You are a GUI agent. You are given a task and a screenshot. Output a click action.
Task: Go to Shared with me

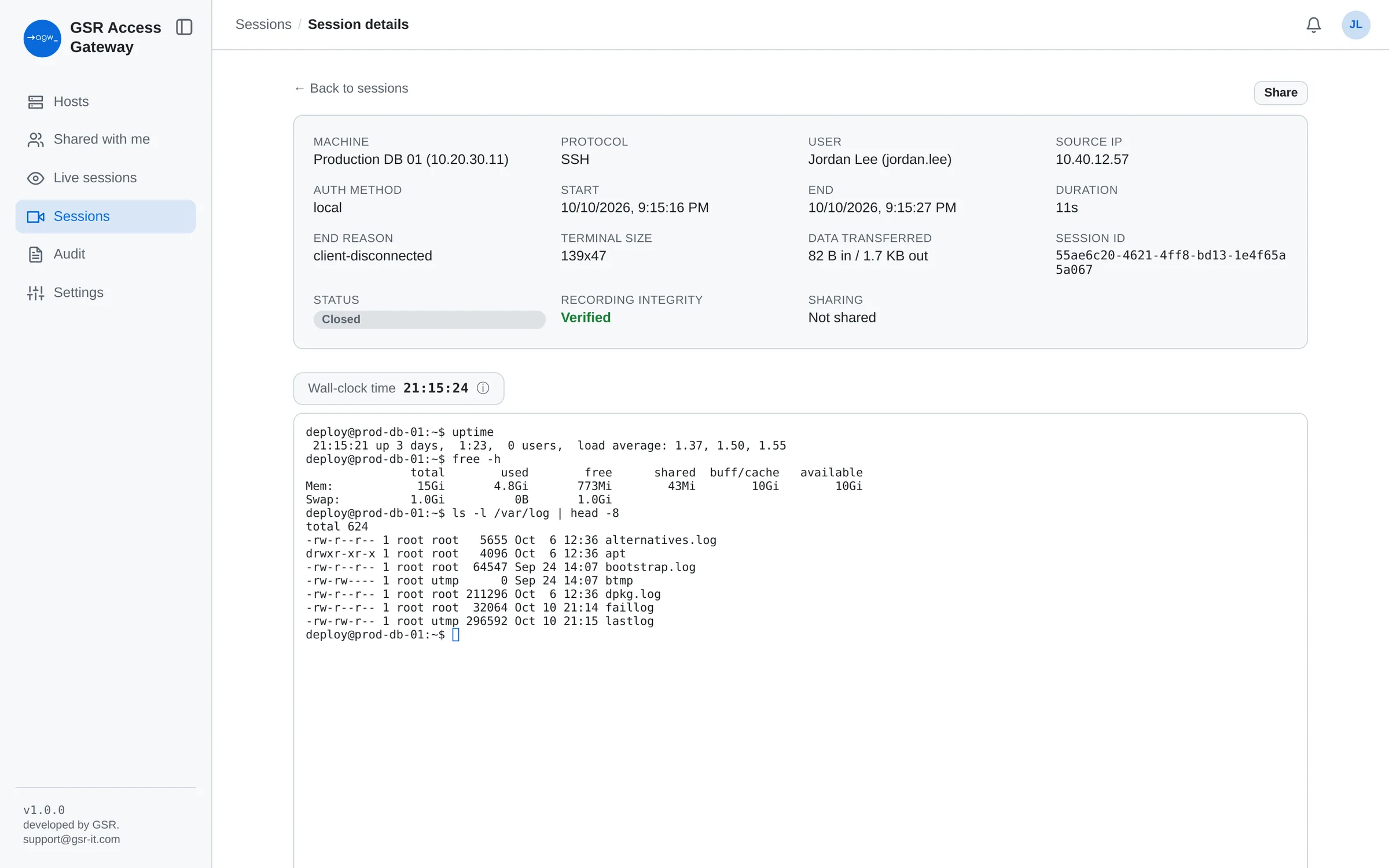(105, 139)
